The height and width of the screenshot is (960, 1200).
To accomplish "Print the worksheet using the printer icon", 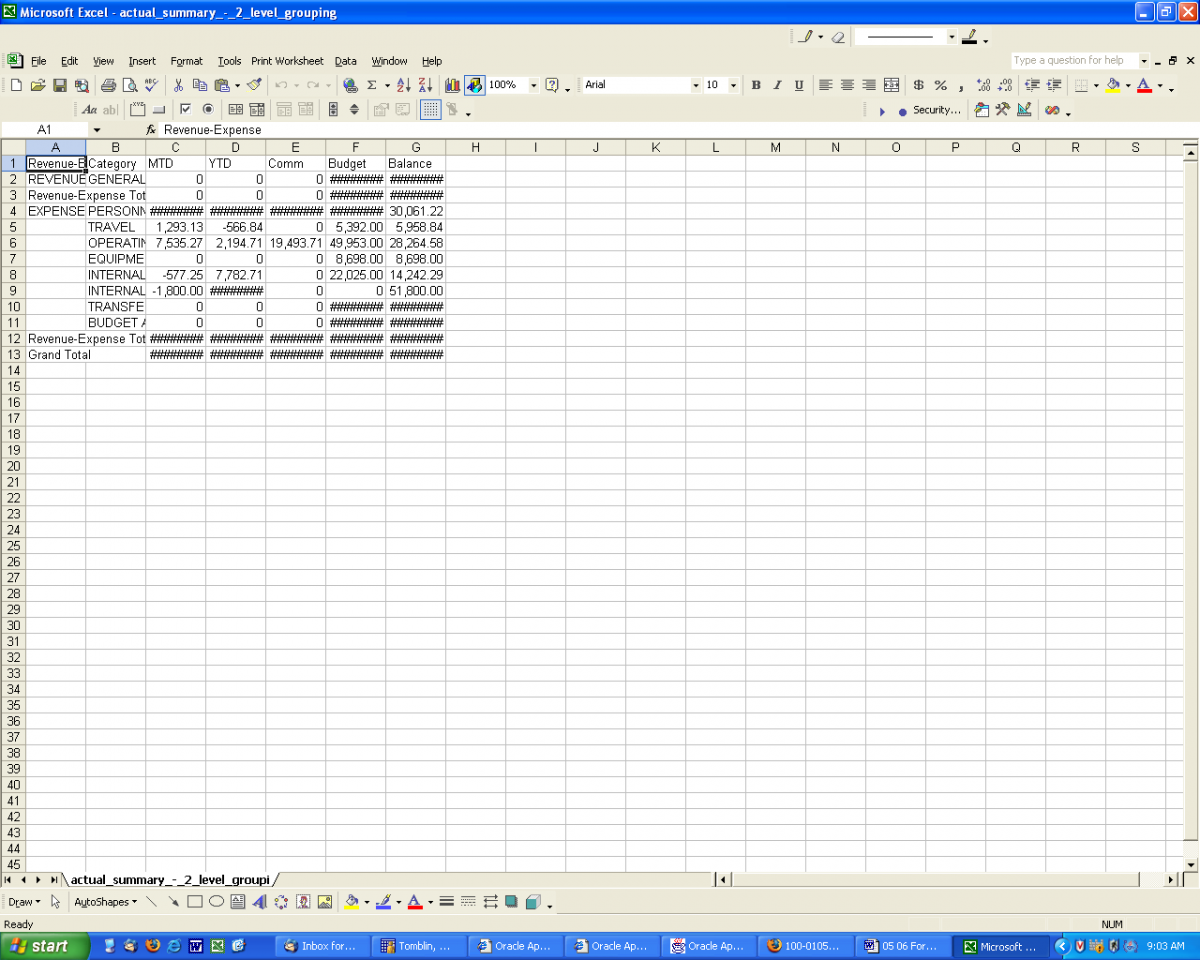I will 108,85.
